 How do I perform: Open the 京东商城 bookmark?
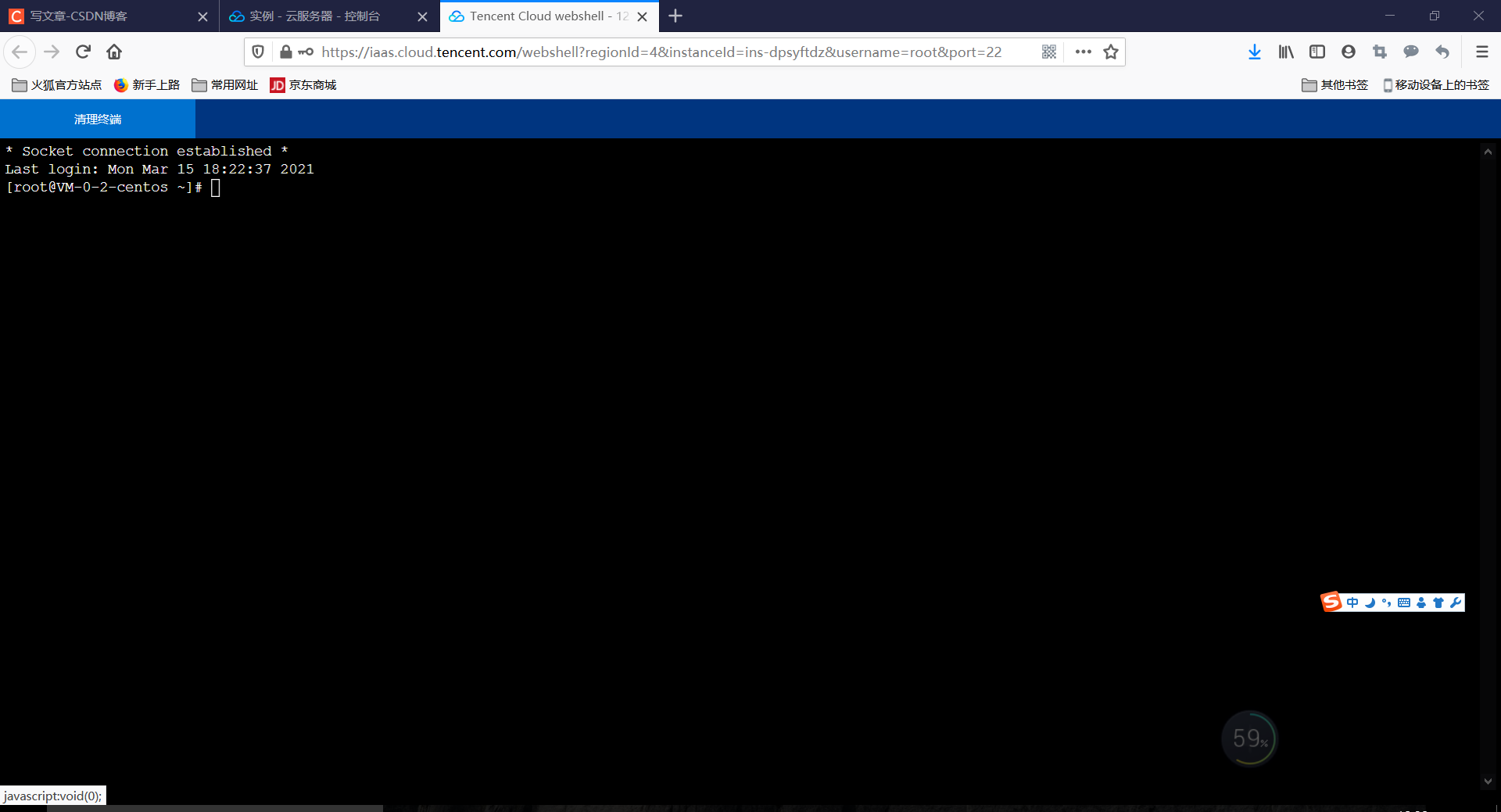(x=303, y=84)
